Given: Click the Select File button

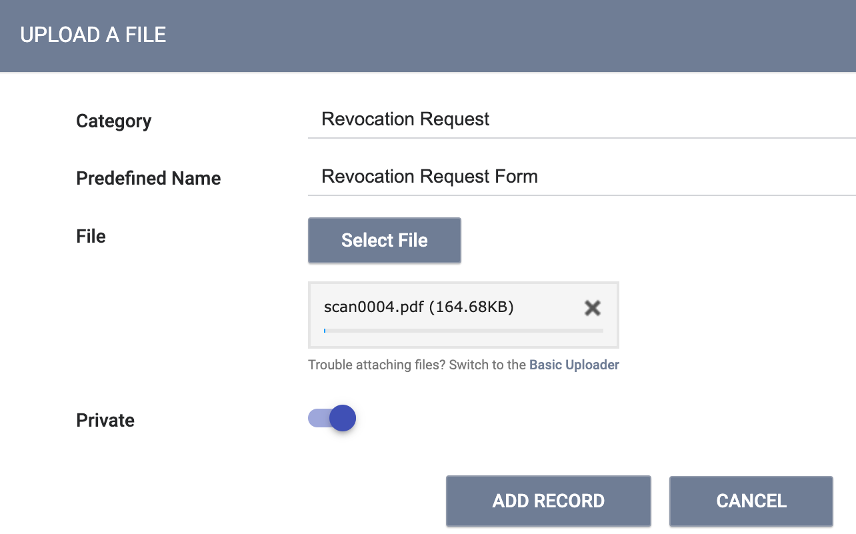Looking at the screenshot, I should 384,240.
